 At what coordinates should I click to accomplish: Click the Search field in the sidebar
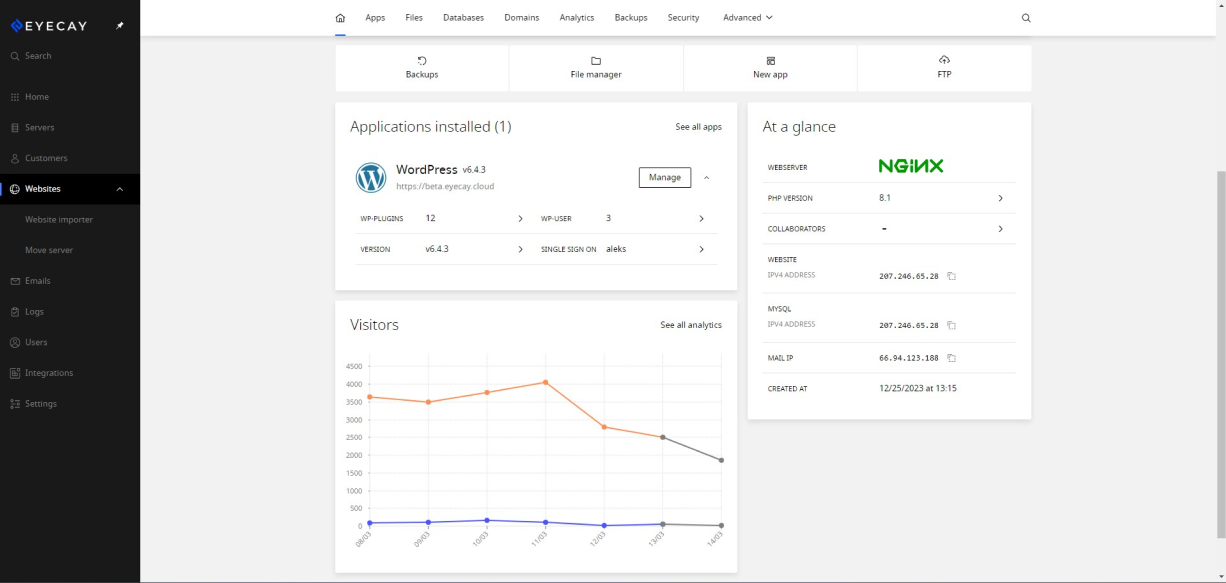point(70,56)
